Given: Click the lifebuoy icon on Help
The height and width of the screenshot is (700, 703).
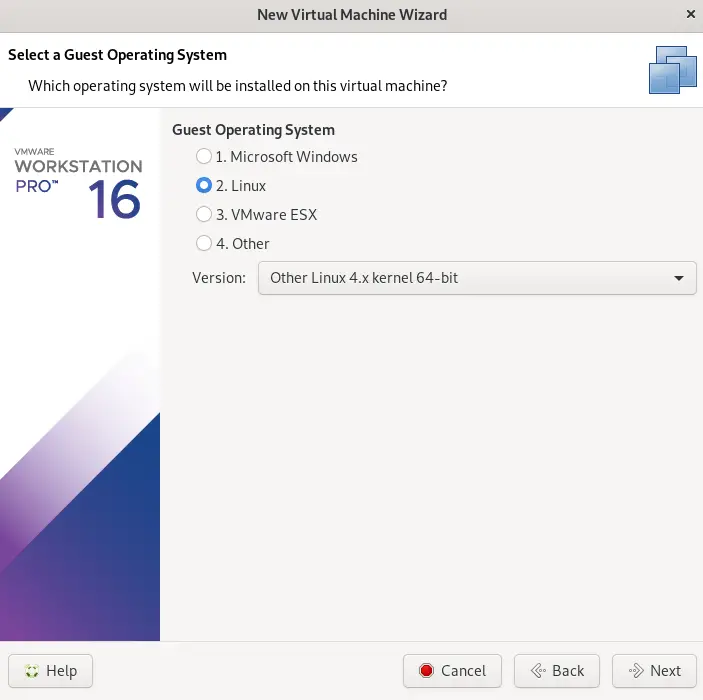Looking at the screenshot, I should tap(32, 671).
